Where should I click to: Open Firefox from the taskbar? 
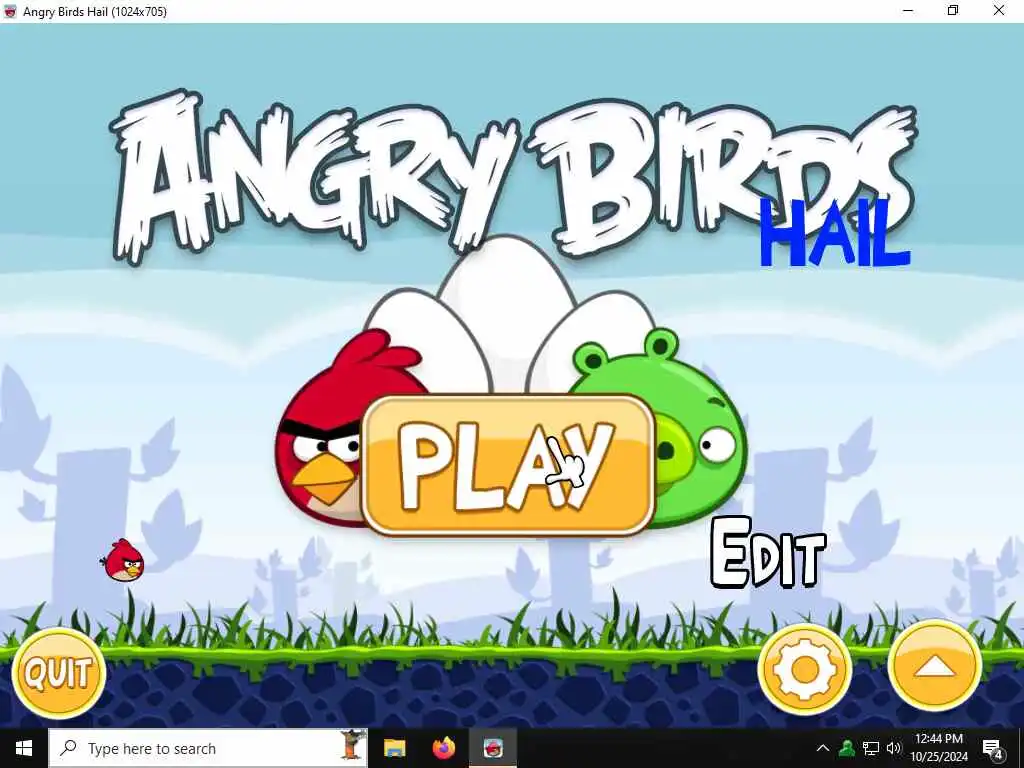[444, 748]
